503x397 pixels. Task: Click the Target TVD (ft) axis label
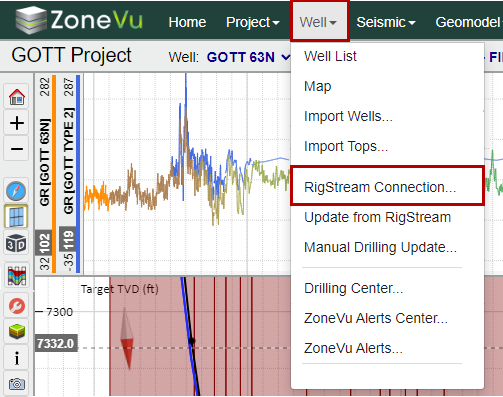point(119,289)
